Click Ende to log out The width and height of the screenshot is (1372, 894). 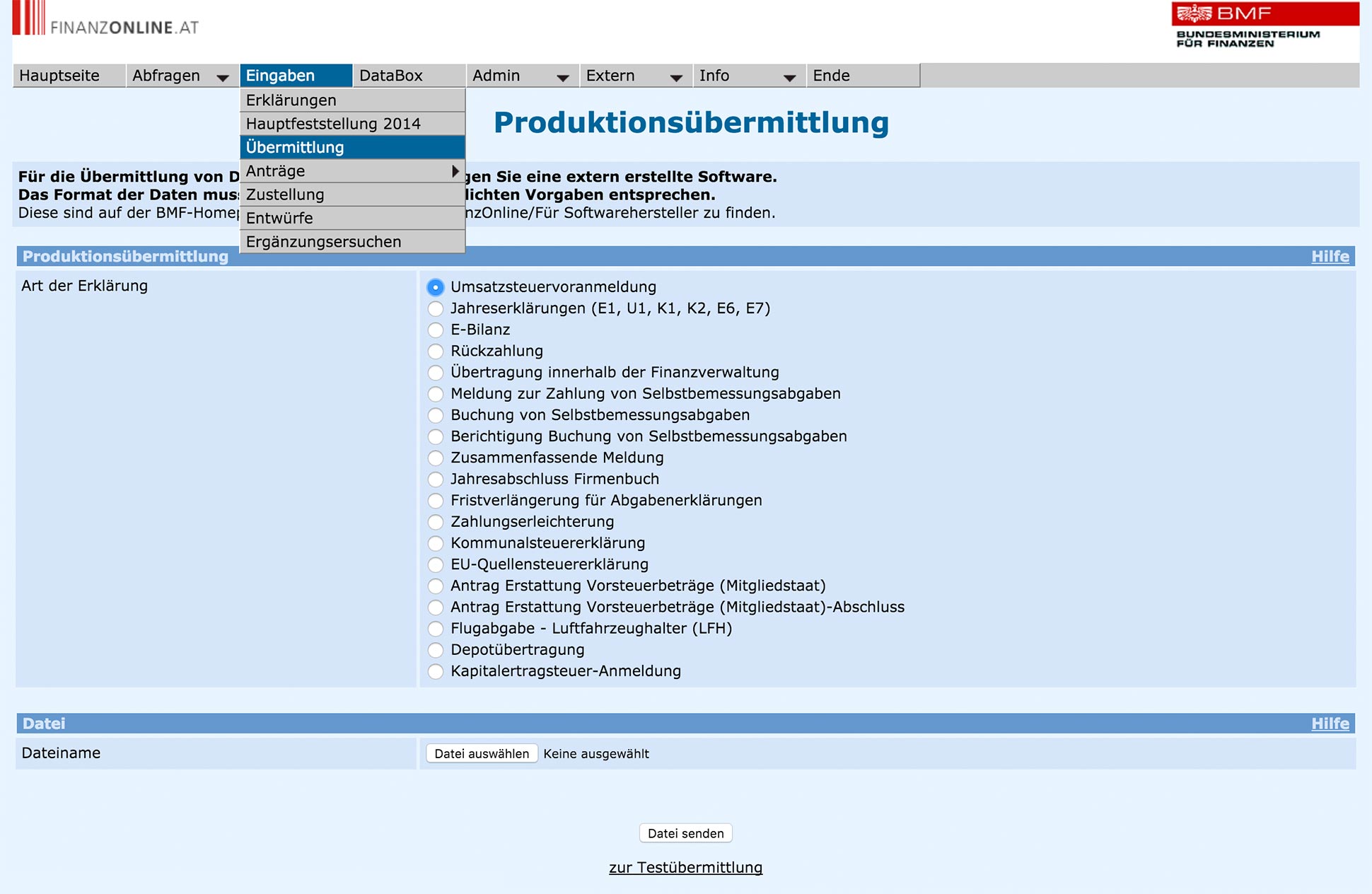tap(863, 76)
